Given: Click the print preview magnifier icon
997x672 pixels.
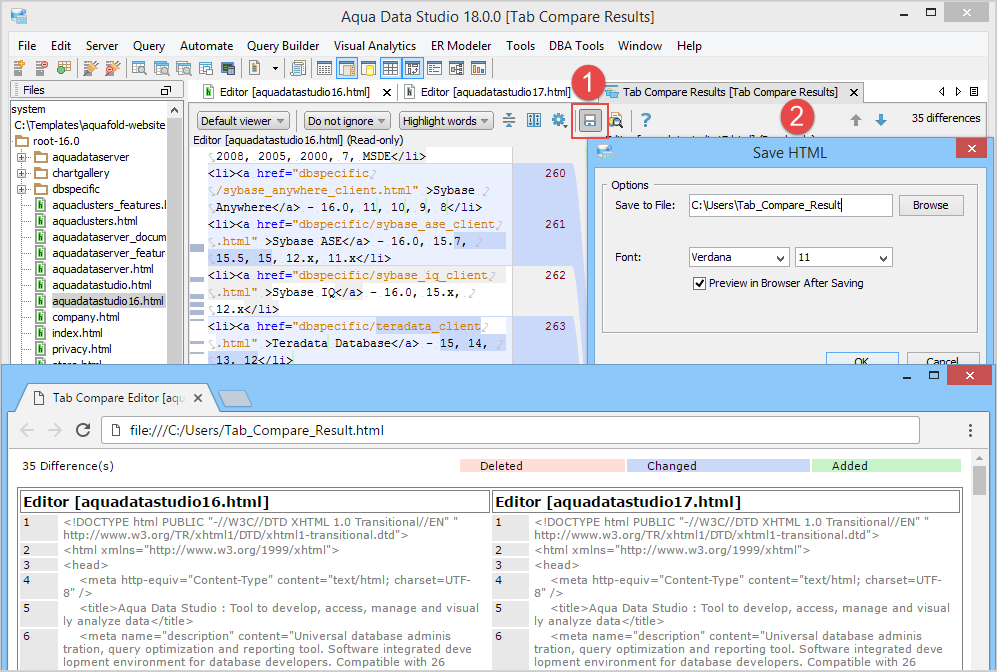Looking at the screenshot, I should click(616, 120).
